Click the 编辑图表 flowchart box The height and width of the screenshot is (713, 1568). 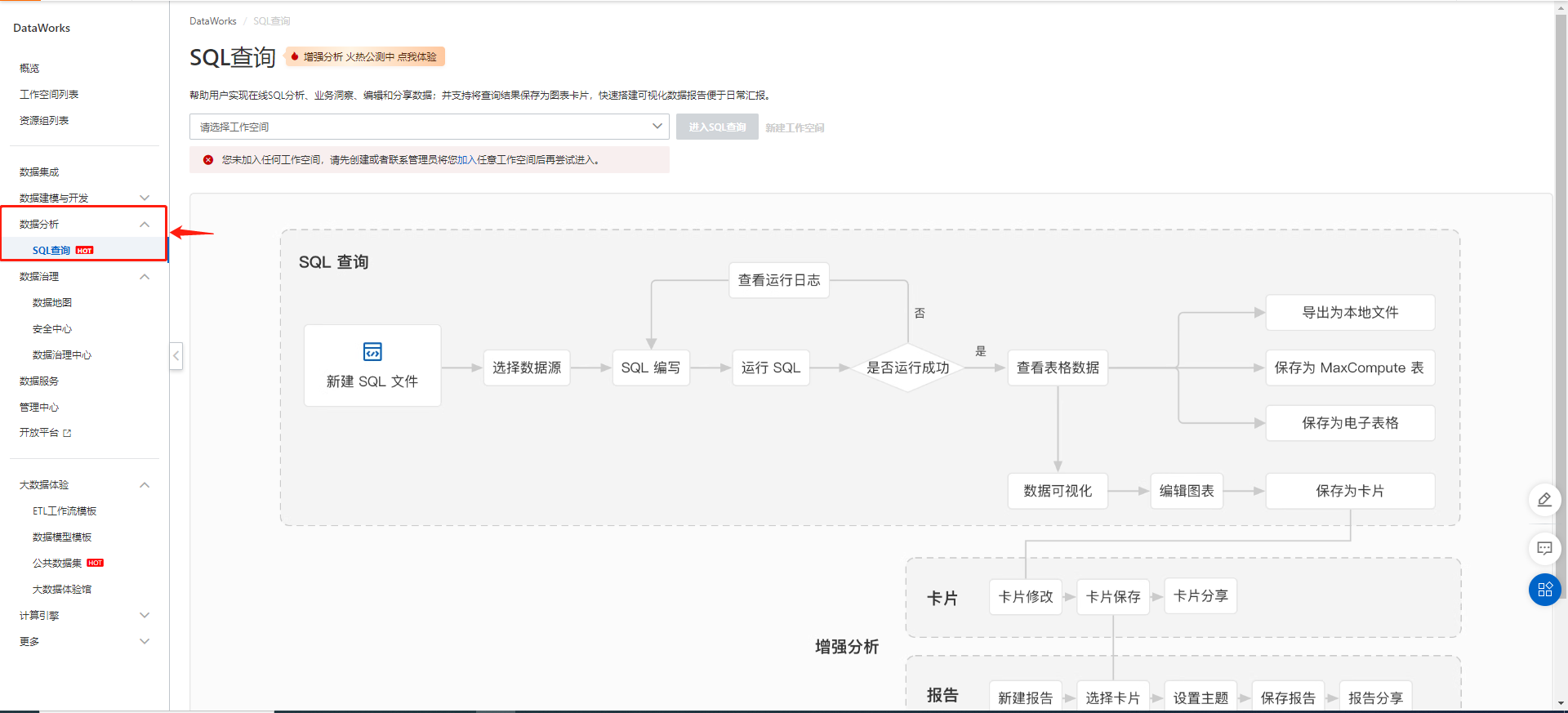tap(1187, 491)
